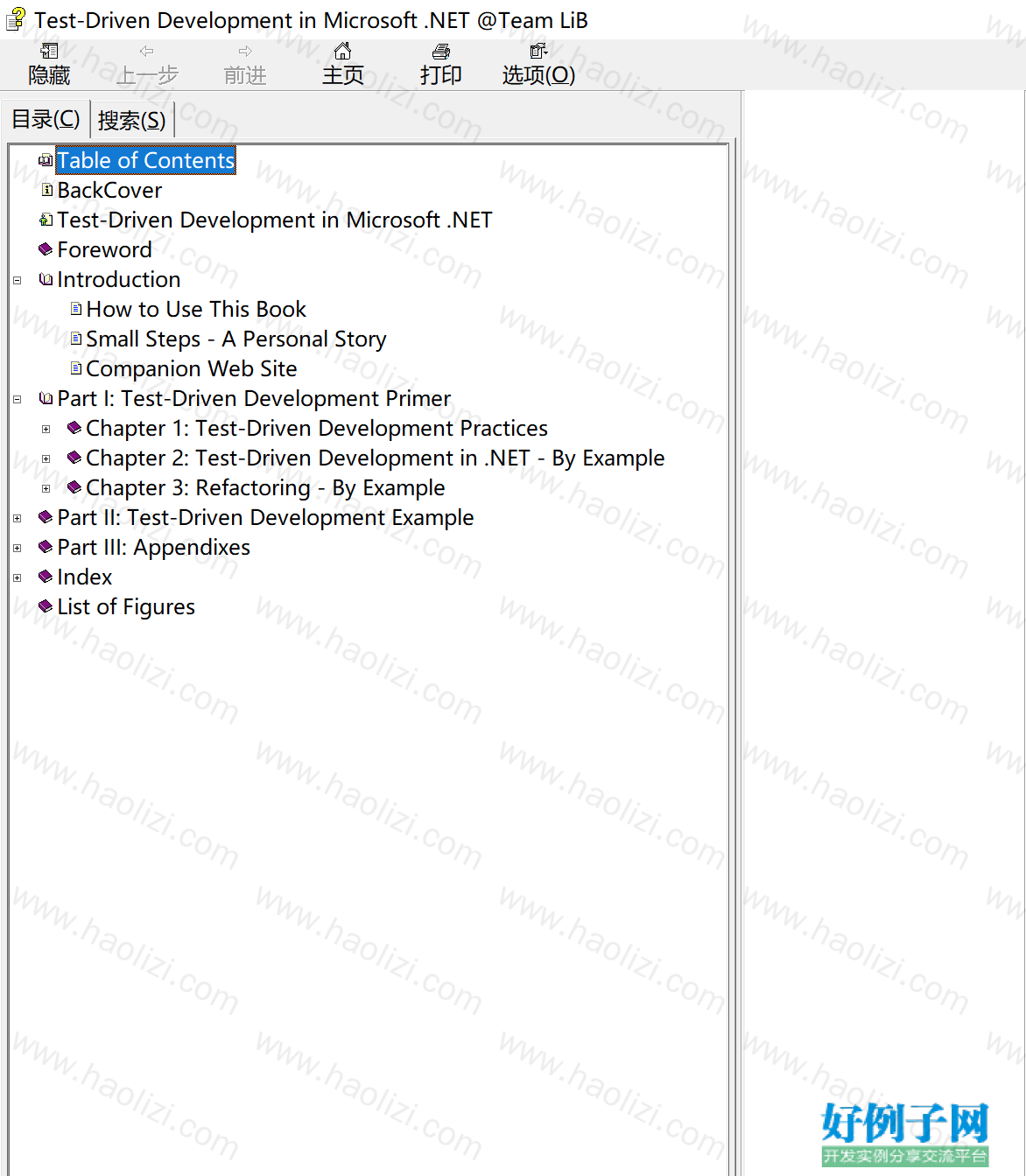1026x1176 pixels.
Task: Click the List of Figures book icon
Action: point(46,606)
